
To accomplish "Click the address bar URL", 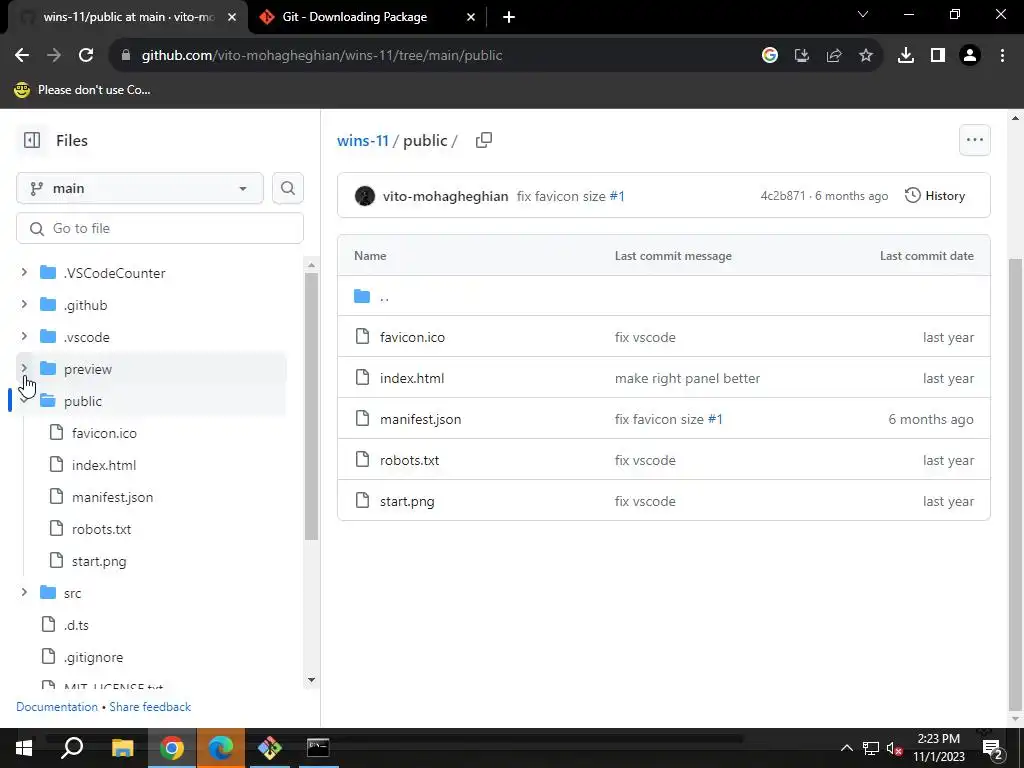I will [322, 56].
